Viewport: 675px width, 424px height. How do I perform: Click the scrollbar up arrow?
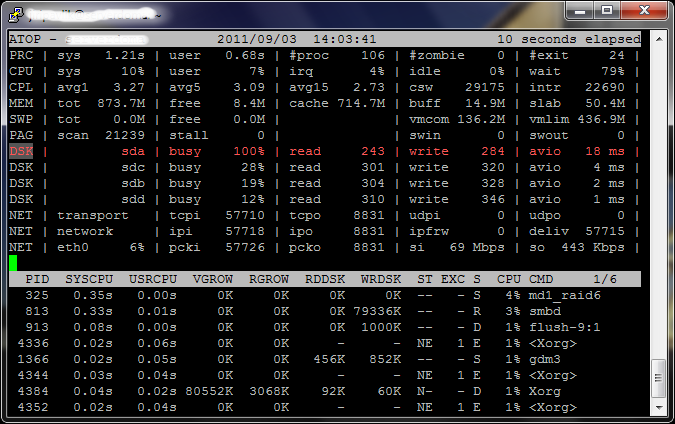[659, 39]
